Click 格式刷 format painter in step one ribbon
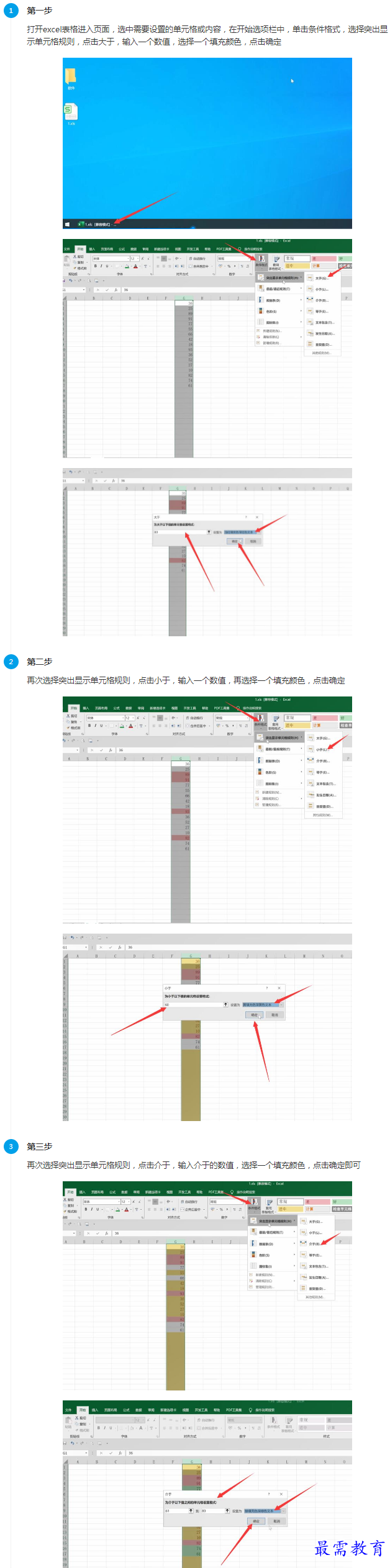 point(81,268)
